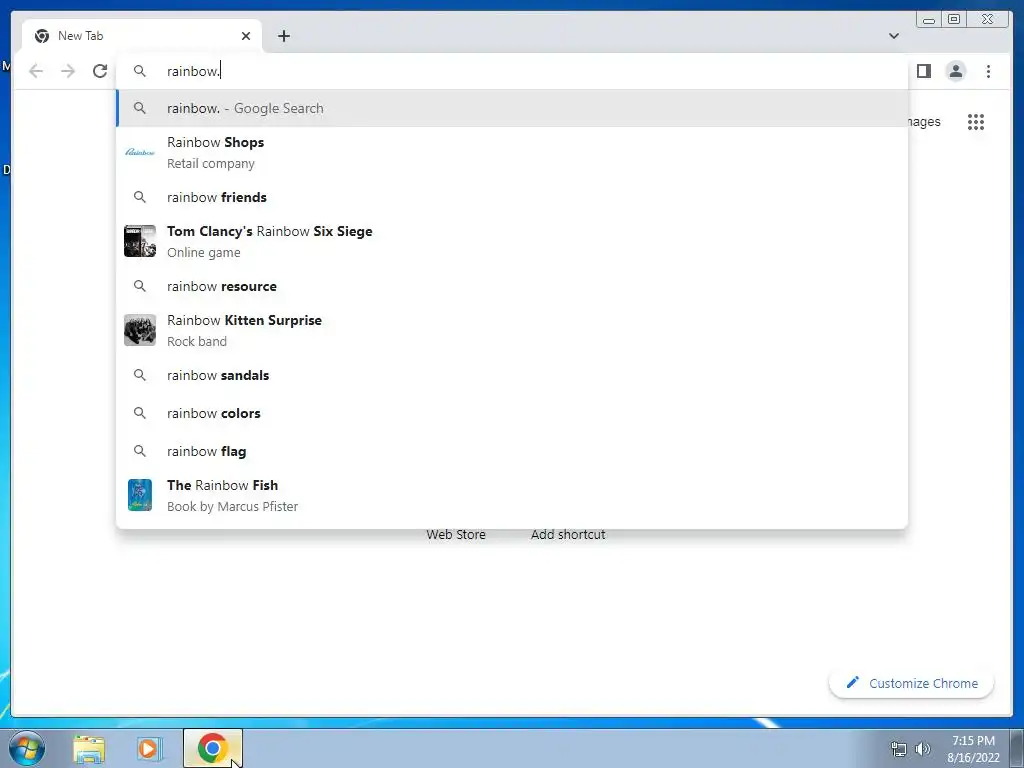Choose the rainbow resource suggestion

(x=512, y=286)
